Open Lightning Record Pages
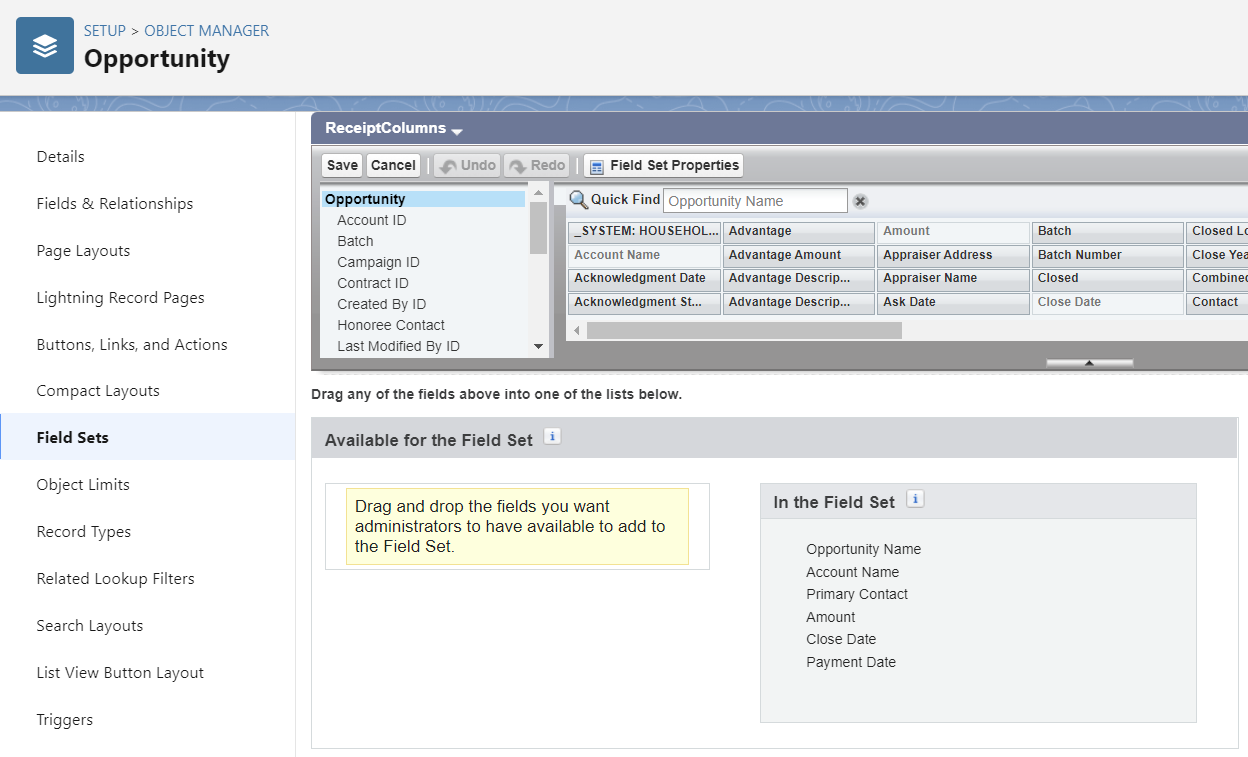The image size is (1248, 757). pyautogui.click(x=120, y=297)
